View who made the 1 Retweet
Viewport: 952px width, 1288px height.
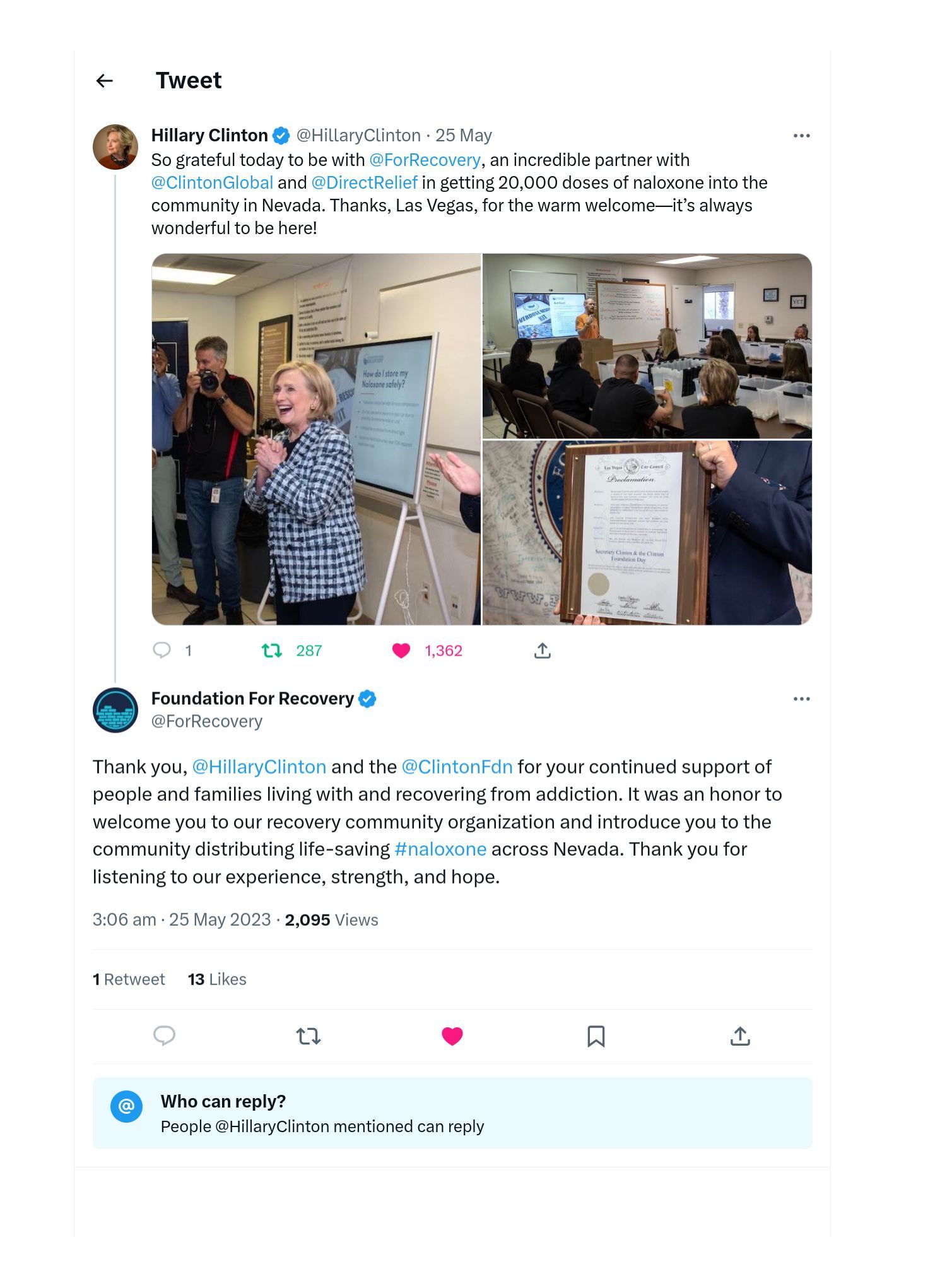129,979
